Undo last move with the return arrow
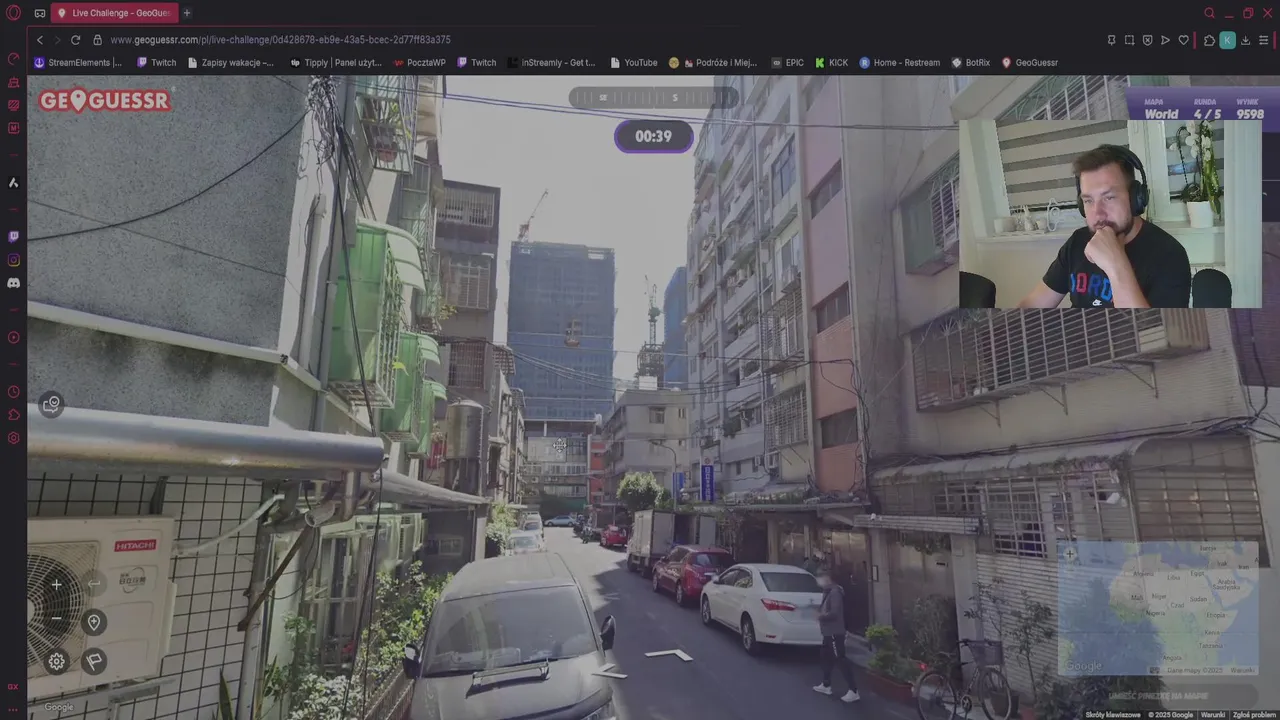1280x720 pixels. click(94, 584)
